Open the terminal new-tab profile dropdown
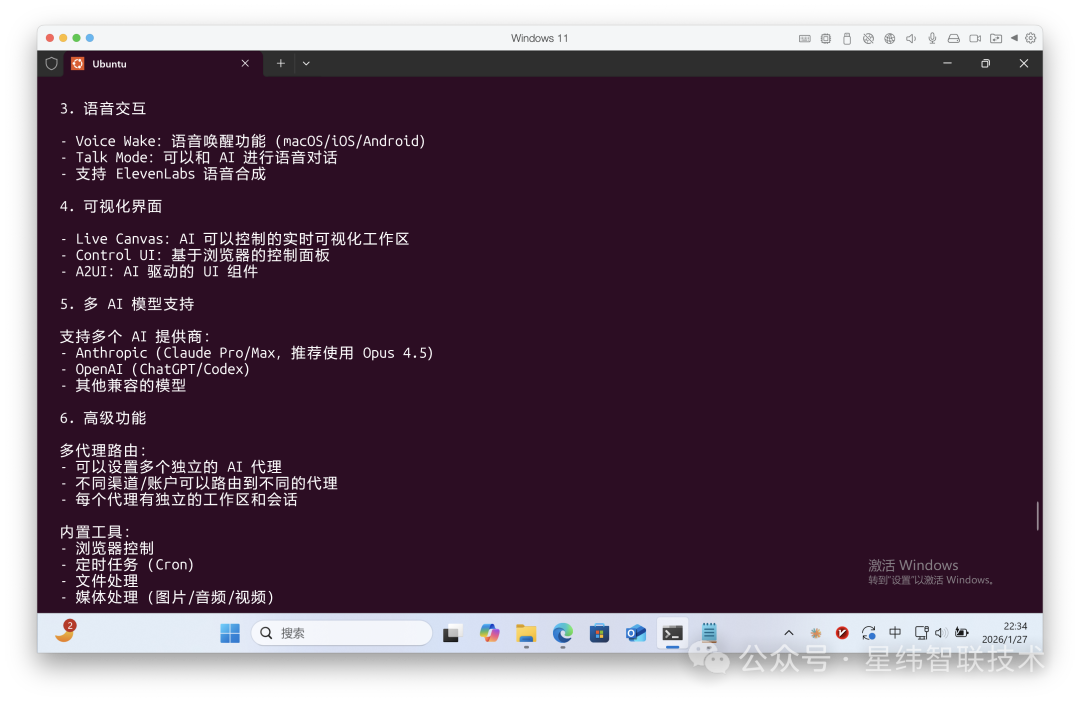The image size is (1080, 702). pos(306,63)
